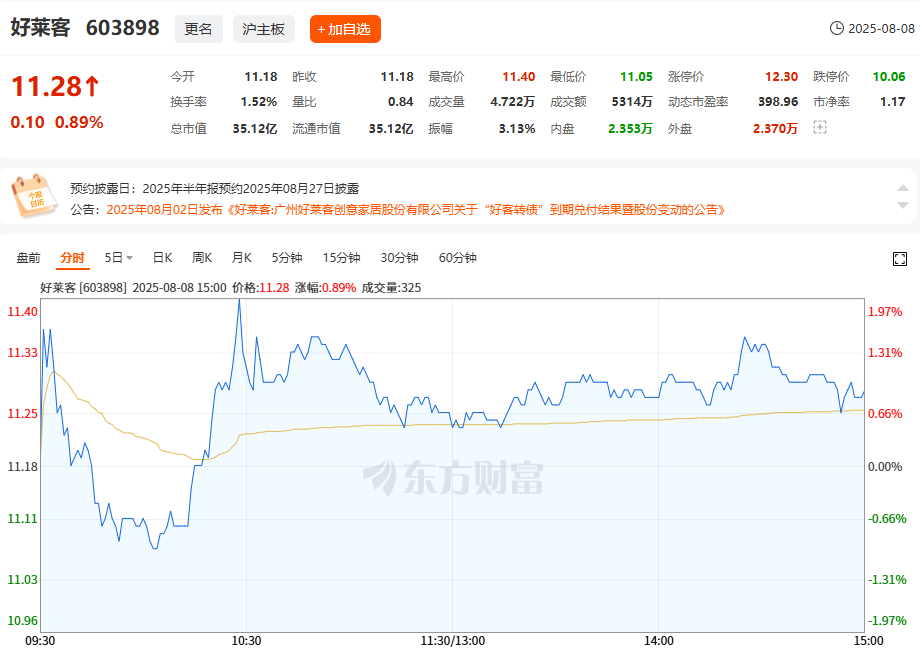Click stock code 603898
This screenshot has width=920, height=649.
coord(122,28)
